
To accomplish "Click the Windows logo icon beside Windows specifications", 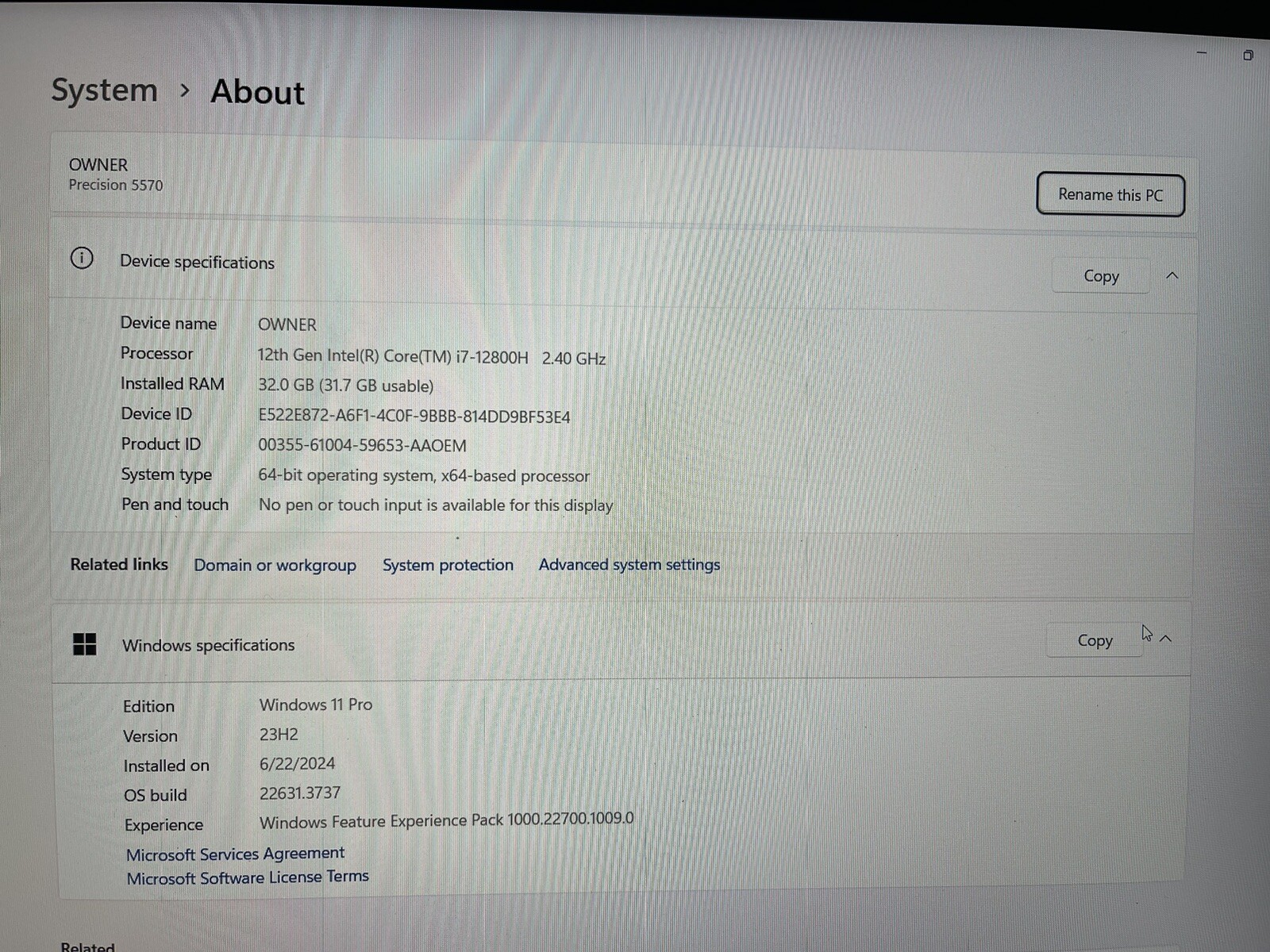I will (84, 644).
